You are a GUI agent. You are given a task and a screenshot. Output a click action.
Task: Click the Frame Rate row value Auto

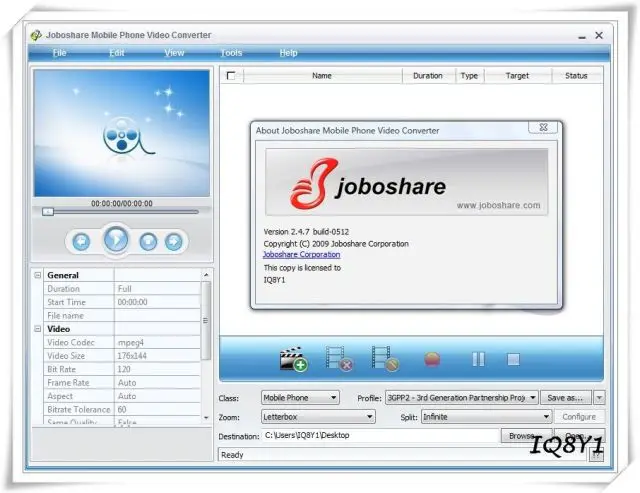tap(158, 383)
